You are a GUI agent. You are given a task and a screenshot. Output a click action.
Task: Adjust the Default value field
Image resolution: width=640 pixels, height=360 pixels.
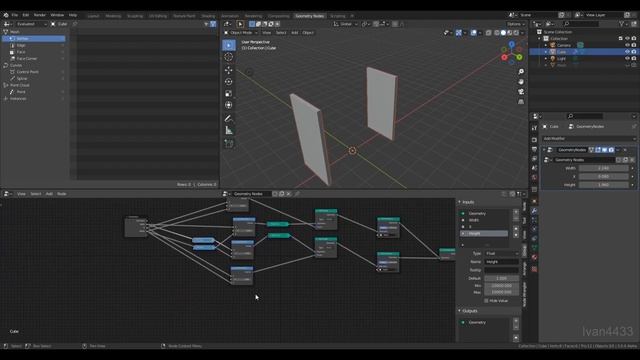pos(502,278)
